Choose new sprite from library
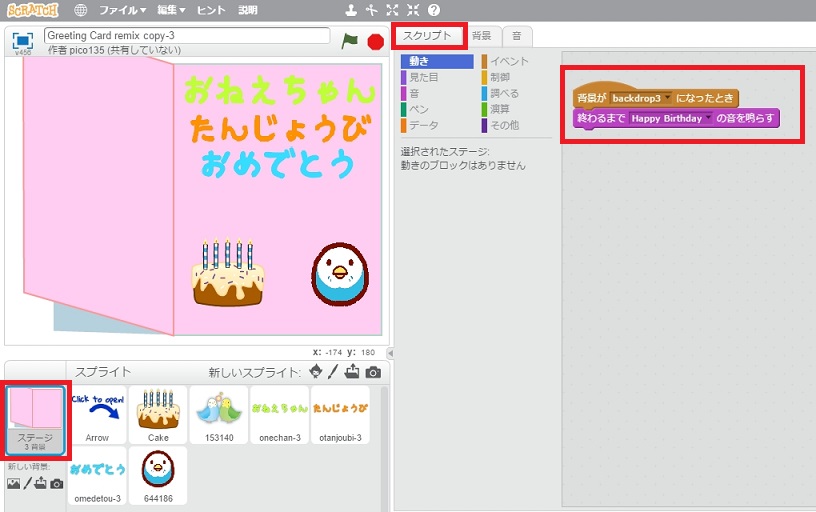Viewport: 816px width, 512px height. (x=315, y=372)
